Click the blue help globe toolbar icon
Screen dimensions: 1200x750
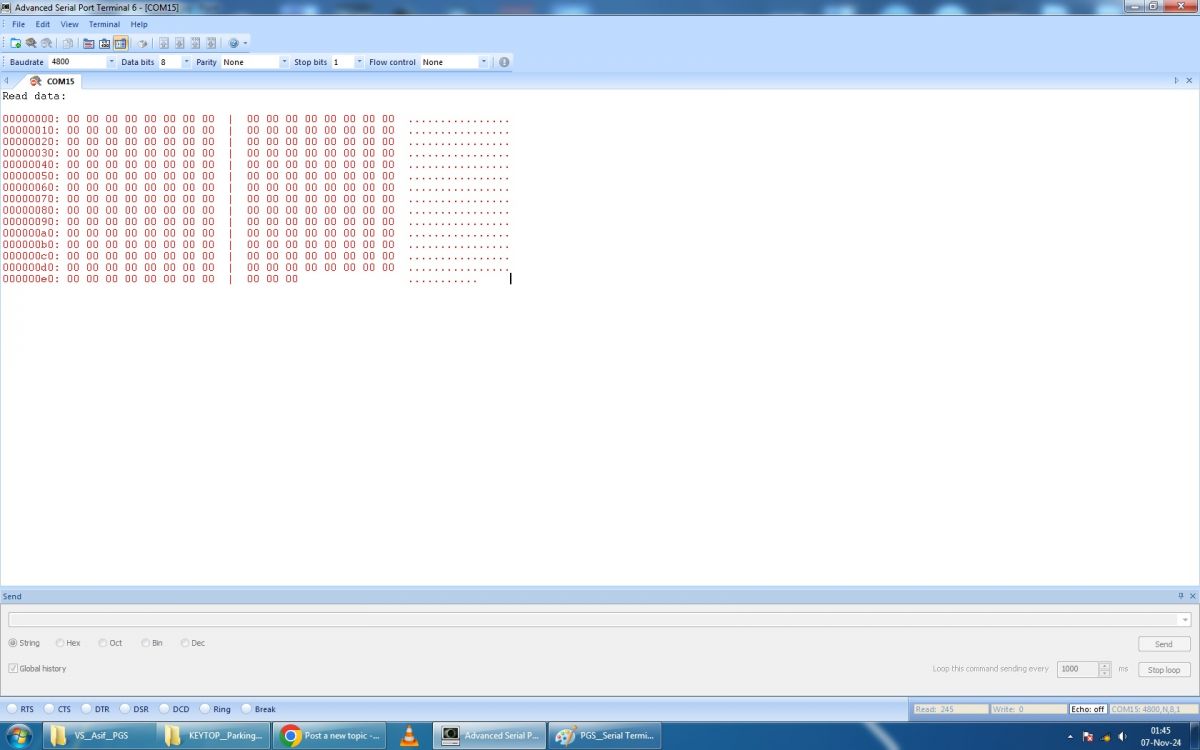[x=233, y=43]
